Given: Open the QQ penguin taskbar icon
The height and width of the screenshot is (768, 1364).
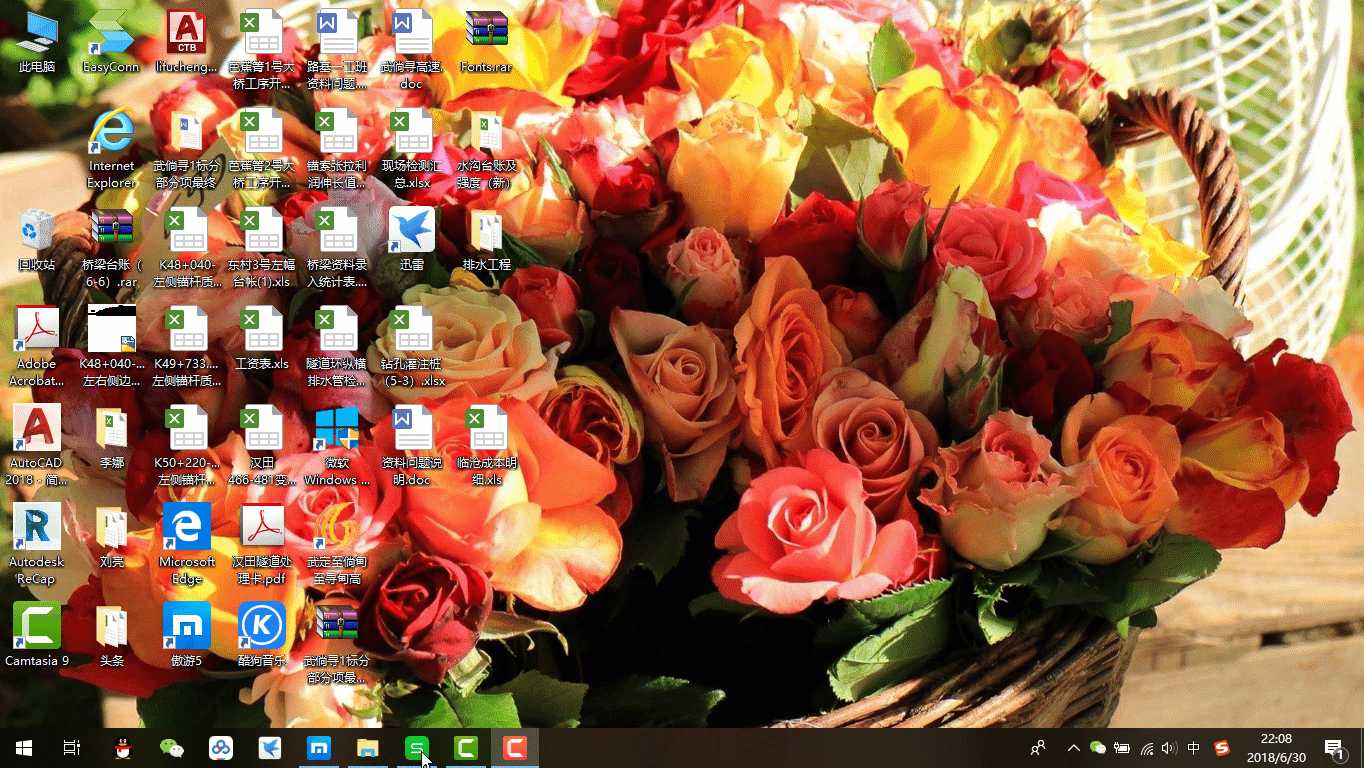Looking at the screenshot, I should click(123, 748).
